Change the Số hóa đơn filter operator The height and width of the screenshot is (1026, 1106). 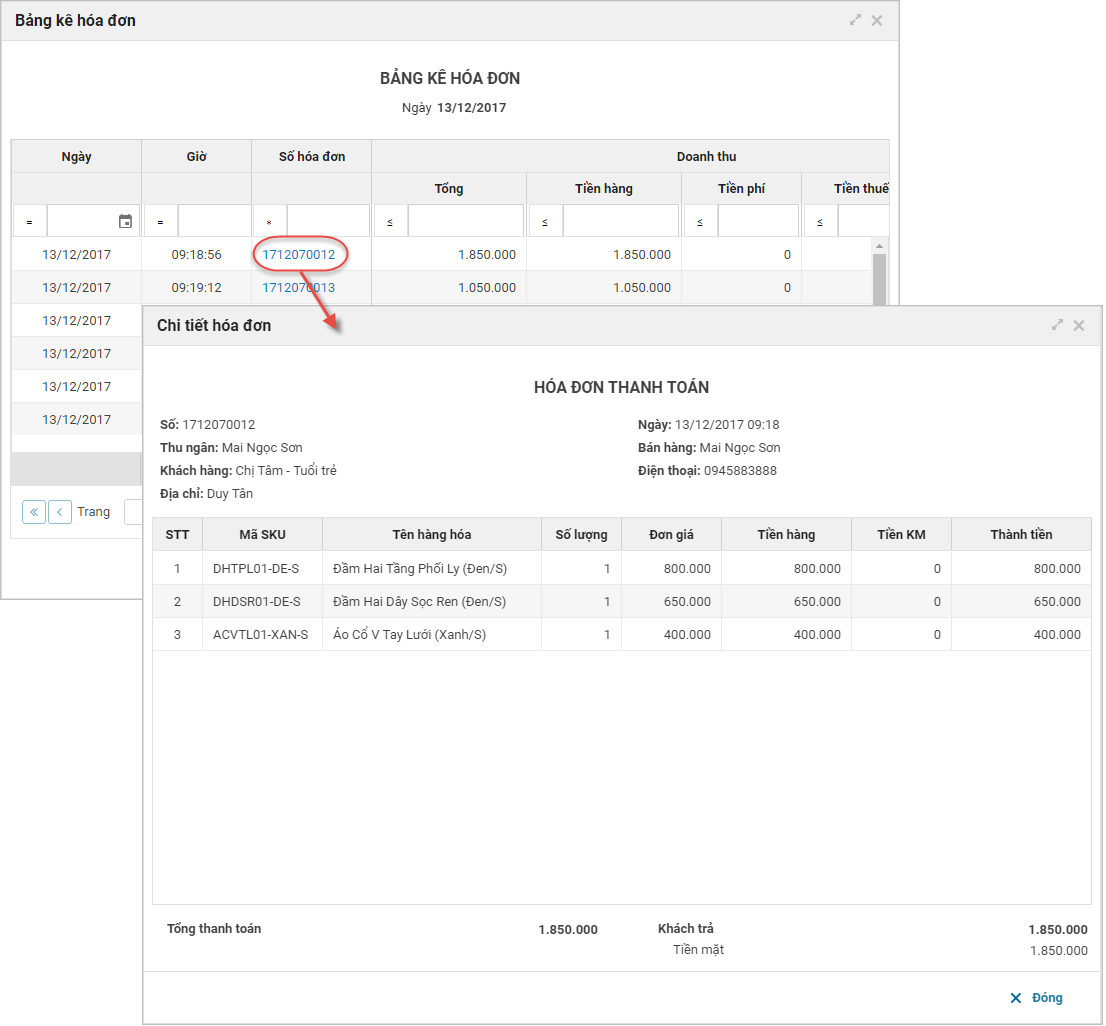coord(269,222)
